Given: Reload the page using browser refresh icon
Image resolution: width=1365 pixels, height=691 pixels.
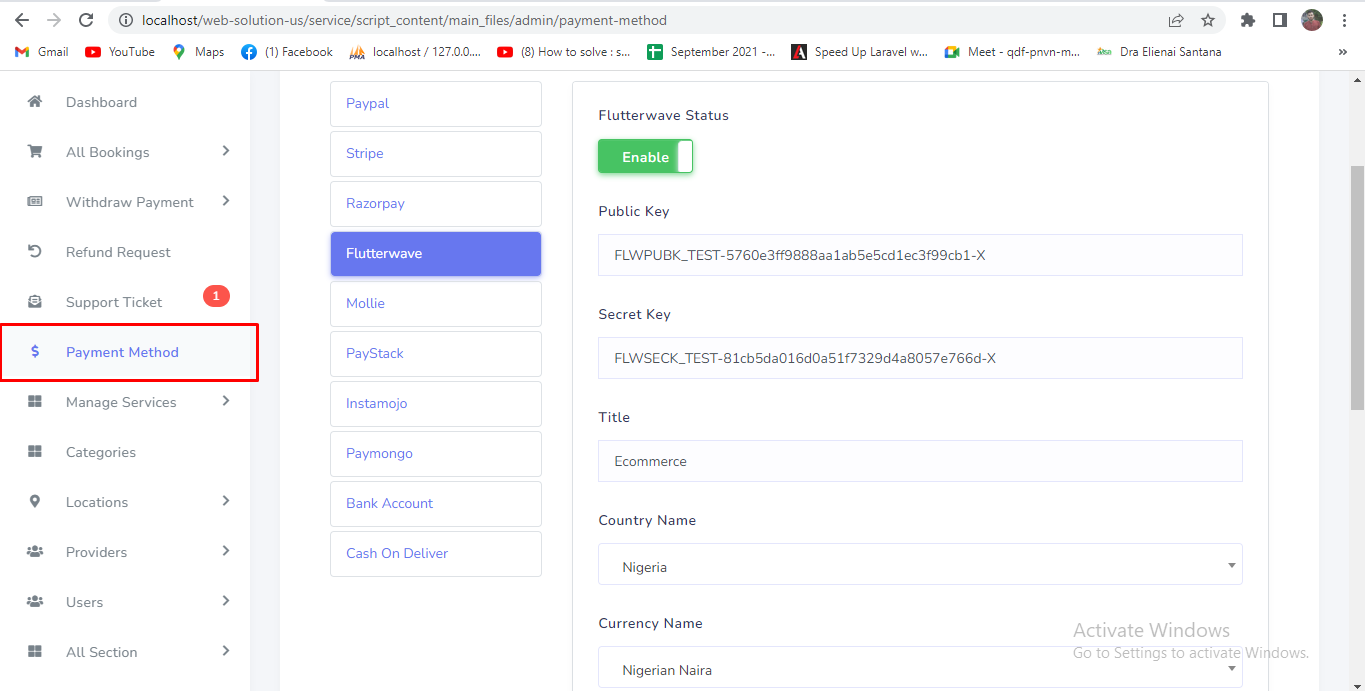Looking at the screenshot, I should pyautogui.click(x=86, y=20).
